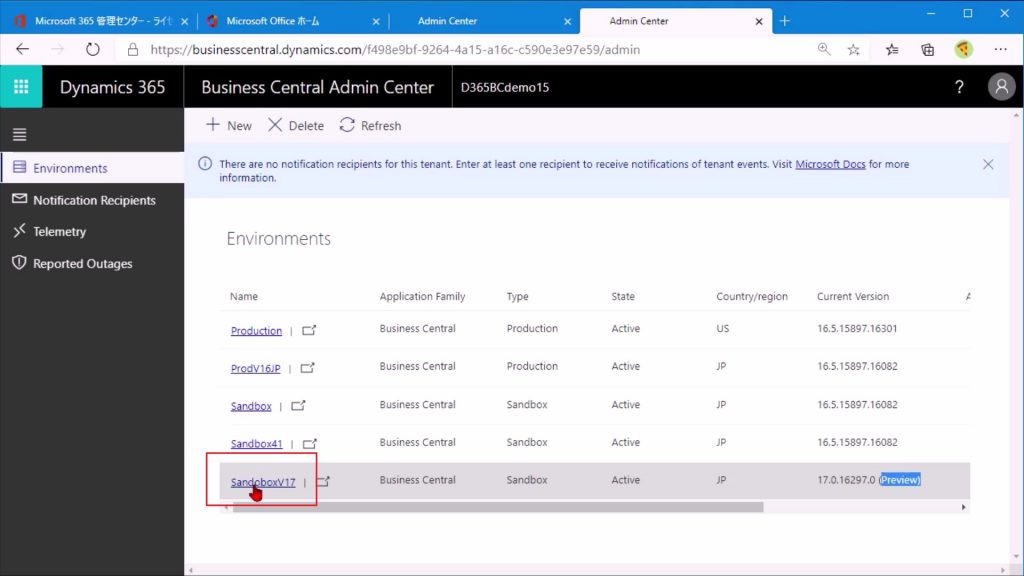The image size is (1024, 576).
Task: Open a new browser tab
Action: coord(784,21)
